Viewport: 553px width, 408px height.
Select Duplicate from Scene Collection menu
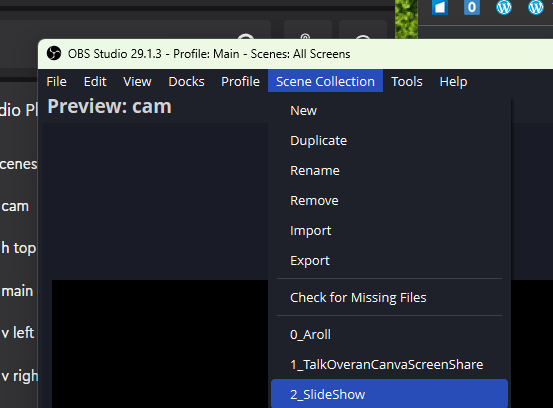pyautogui.click(x=389, y=141)
